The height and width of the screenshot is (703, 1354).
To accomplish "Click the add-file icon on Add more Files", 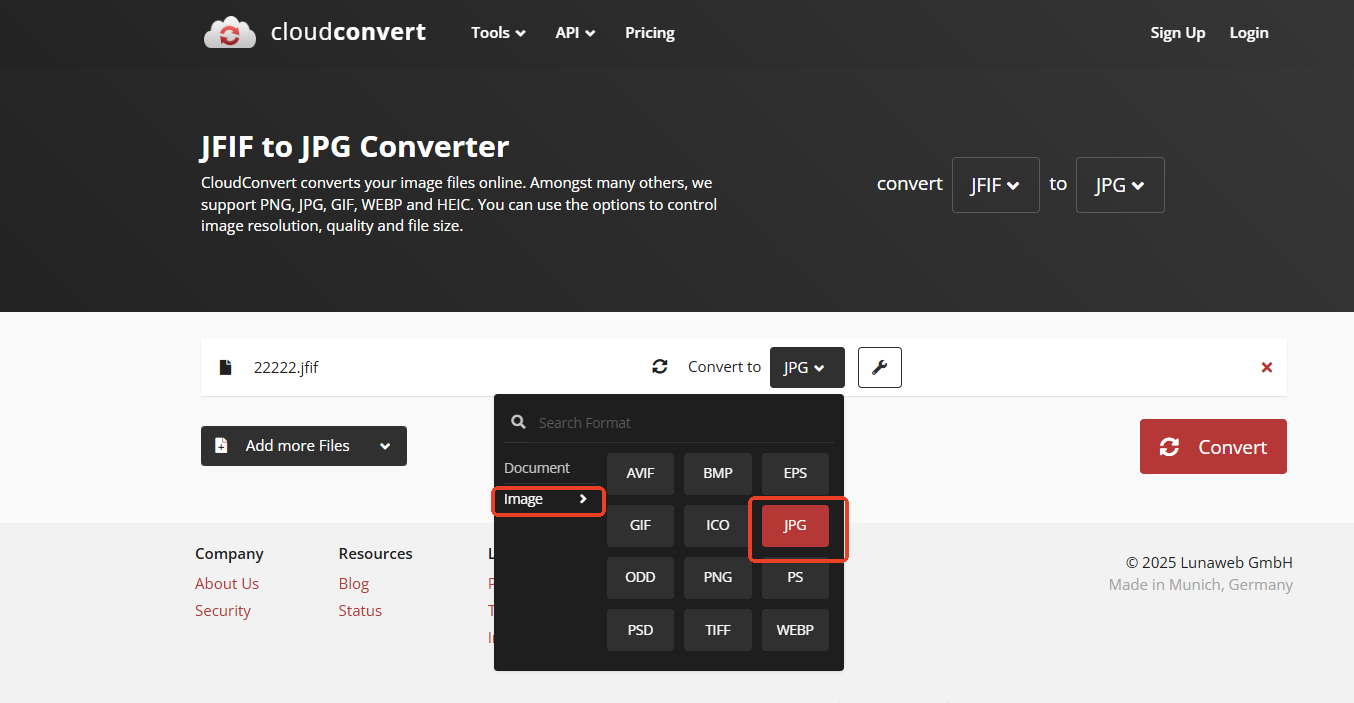I will [221, 446].
